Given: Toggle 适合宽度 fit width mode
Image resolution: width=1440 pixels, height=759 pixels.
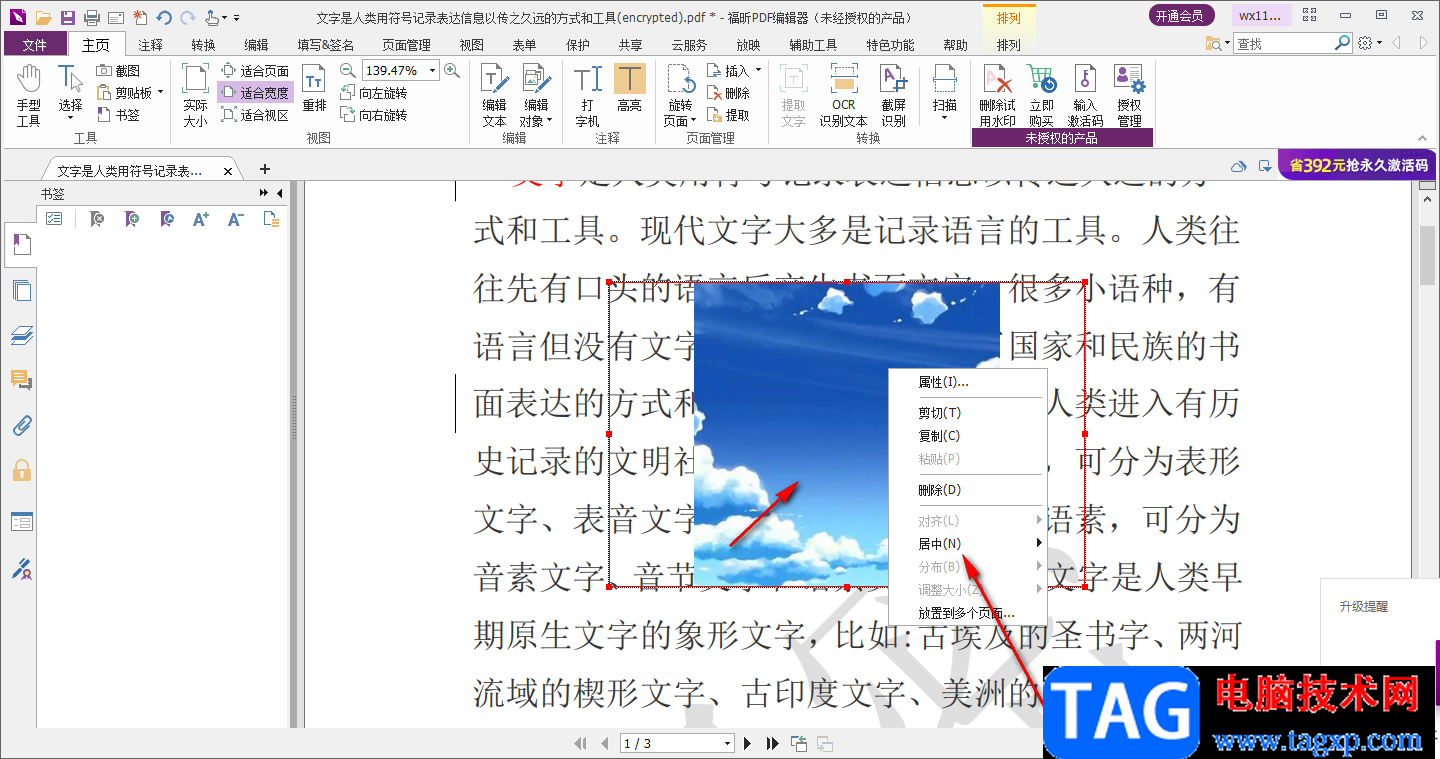Looking at the screenshot, I should tap(255, 93).
